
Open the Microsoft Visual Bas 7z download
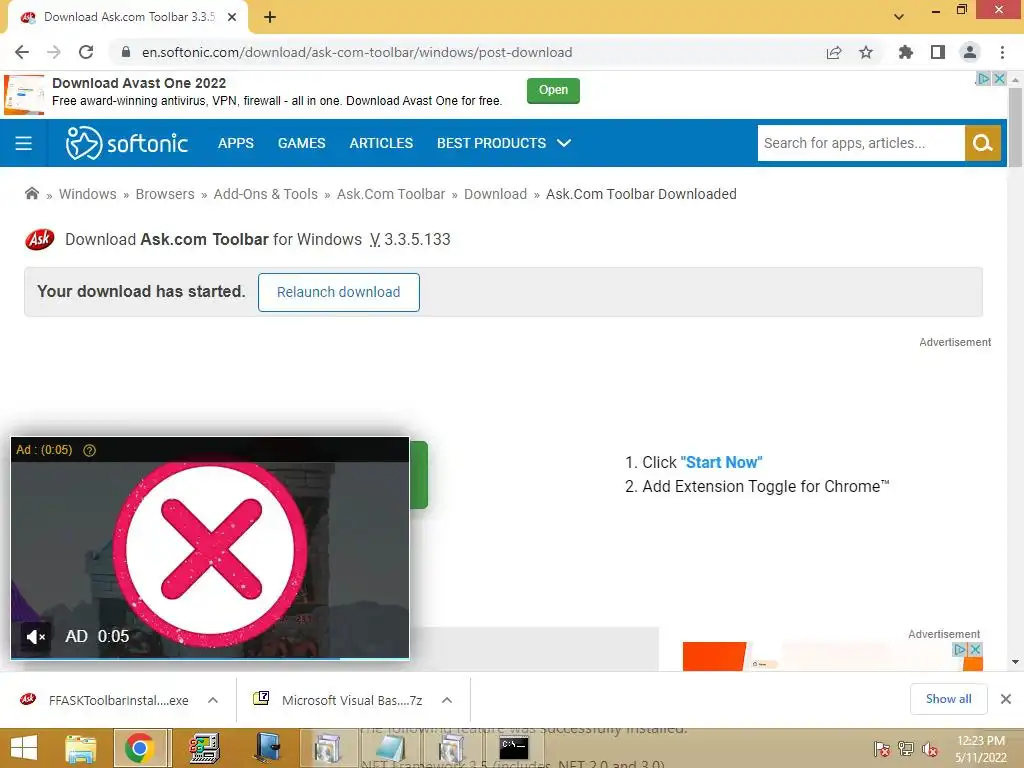(x=339, y=700)
